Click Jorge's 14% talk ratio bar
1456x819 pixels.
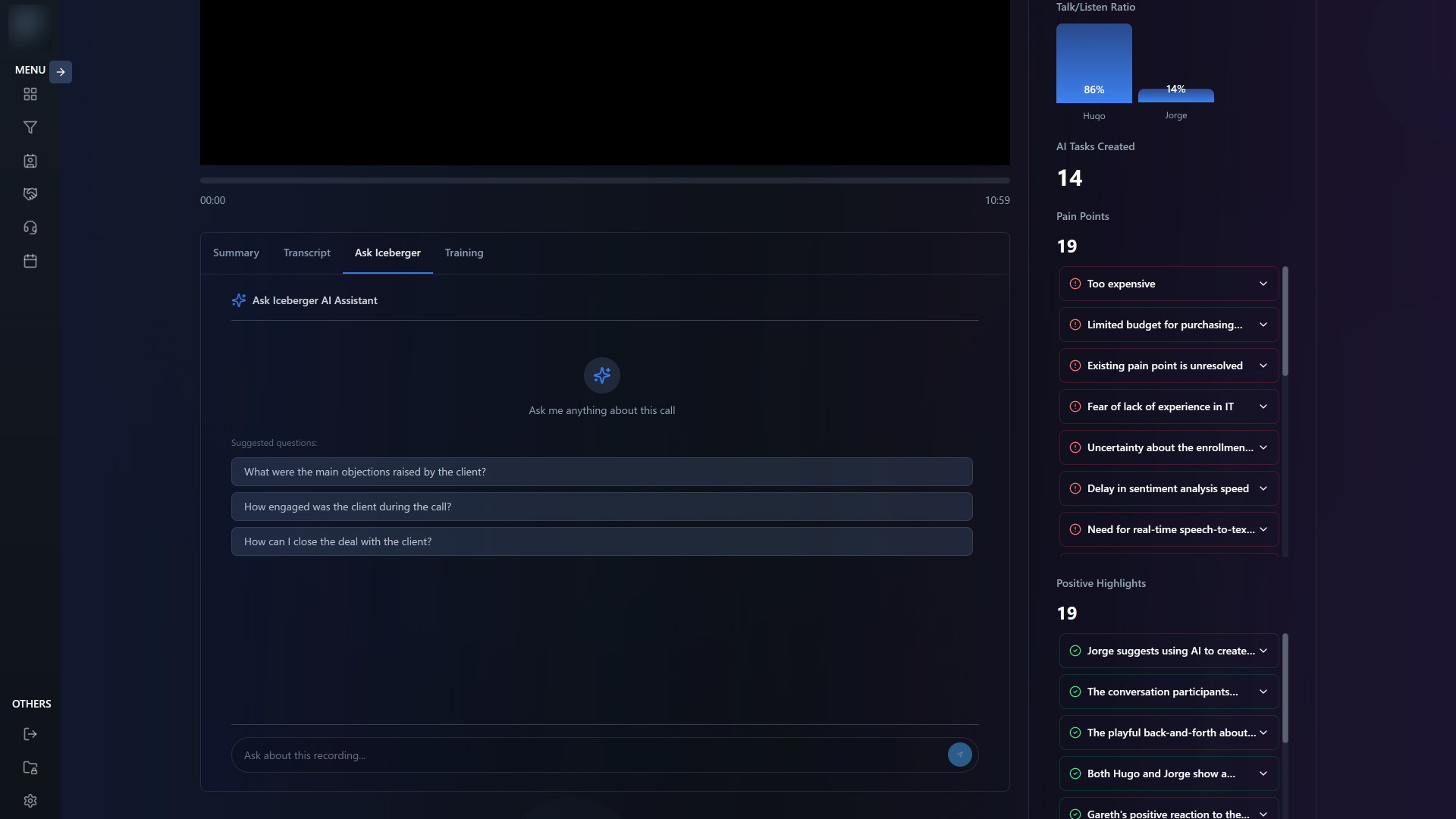tap(1176, 95)
